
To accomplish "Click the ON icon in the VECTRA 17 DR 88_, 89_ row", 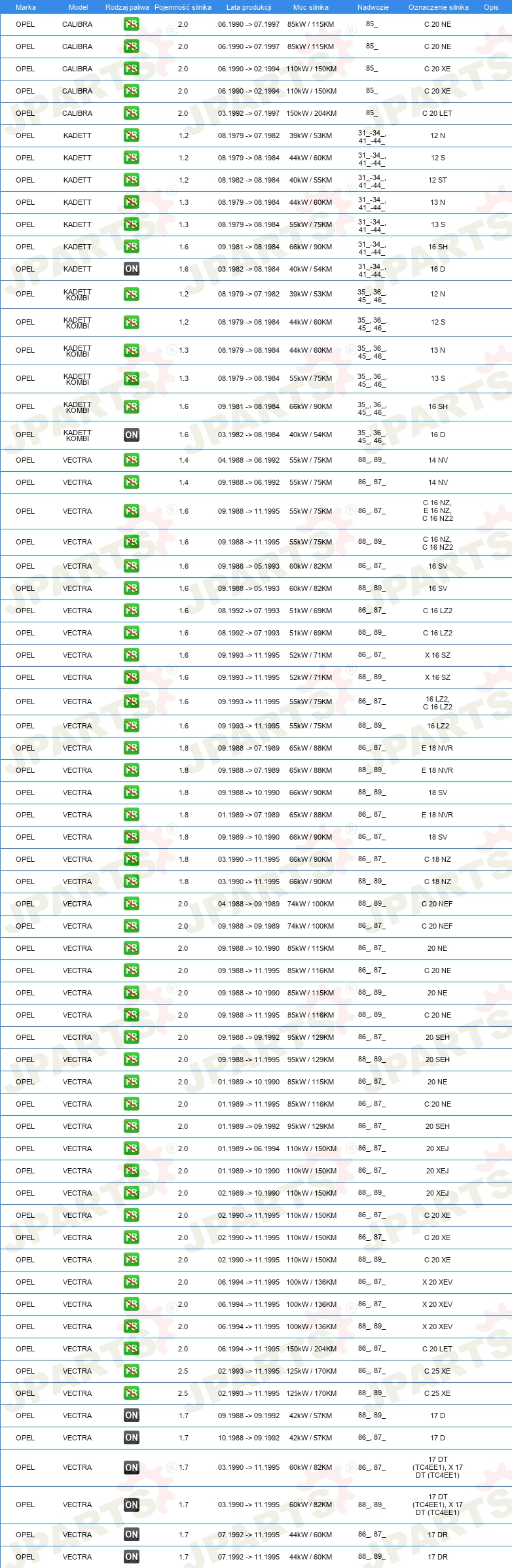I will pos(131,1557).
